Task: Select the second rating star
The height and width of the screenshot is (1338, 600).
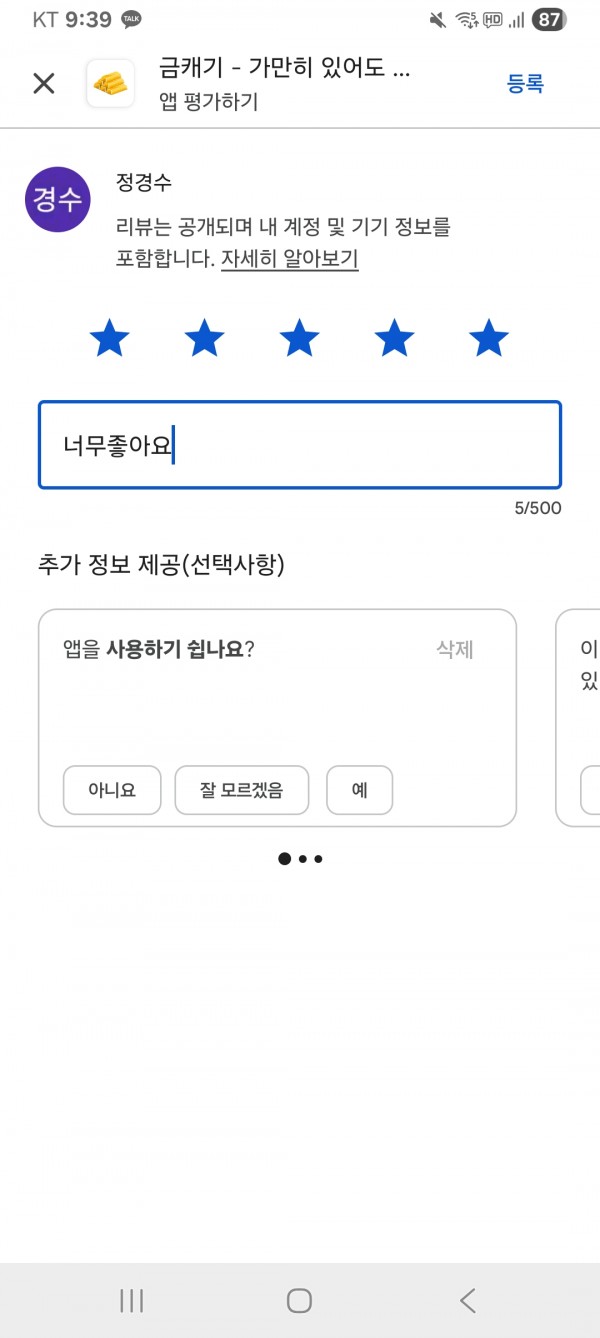Action: click(204, 338)
